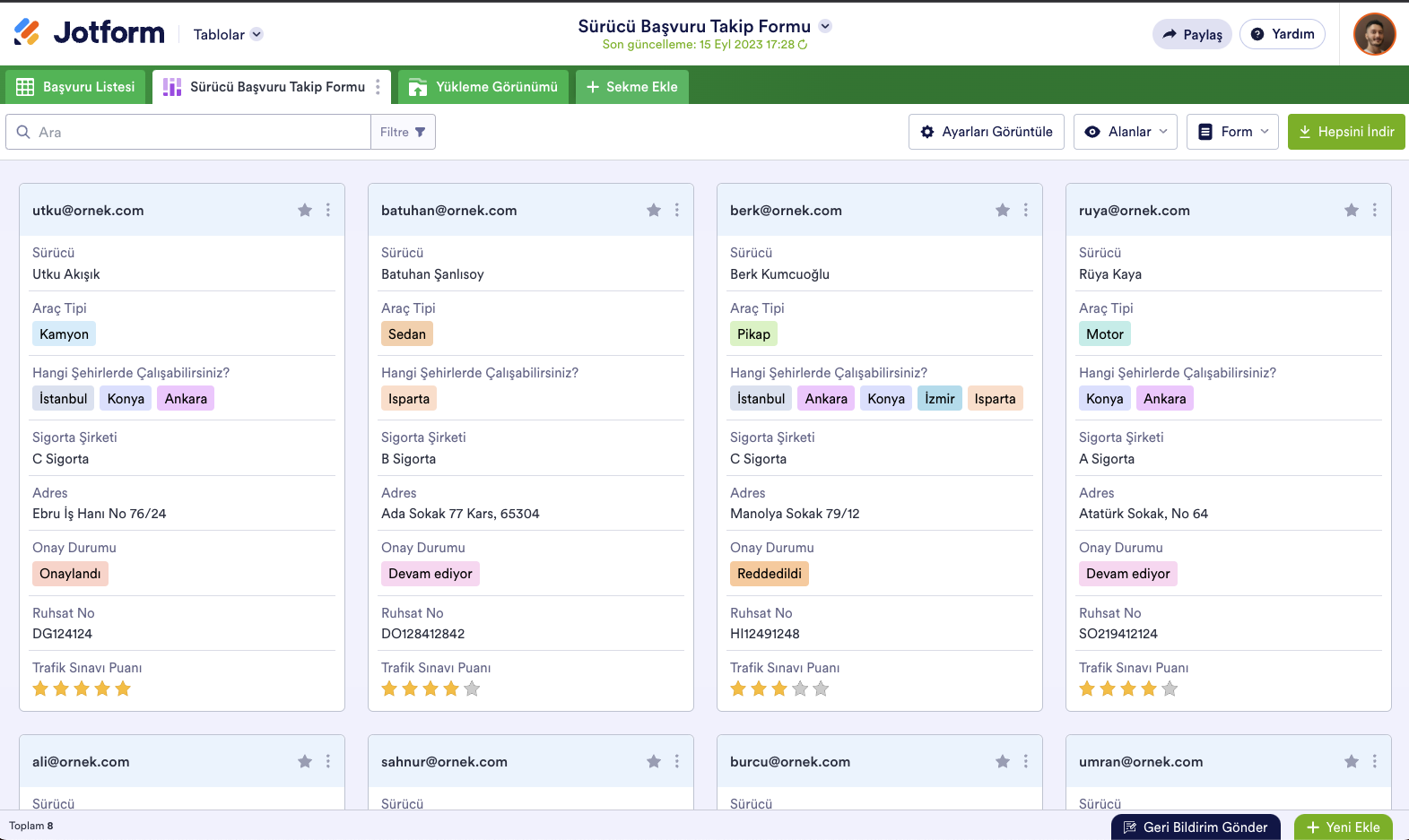
Task: Switch to Başvuru Listesi tab
Action: [75, 87]
